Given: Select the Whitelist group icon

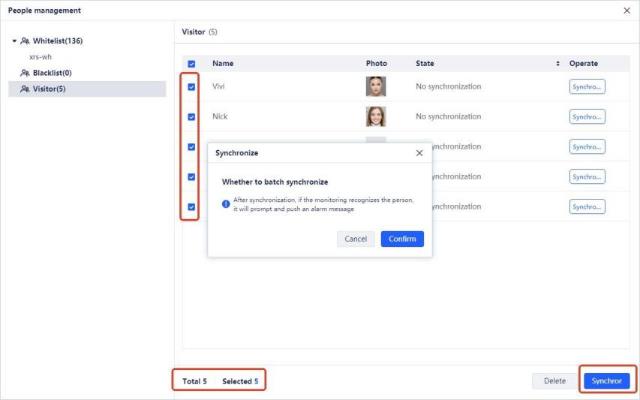Looking at the screenshot, I should 25,41.
